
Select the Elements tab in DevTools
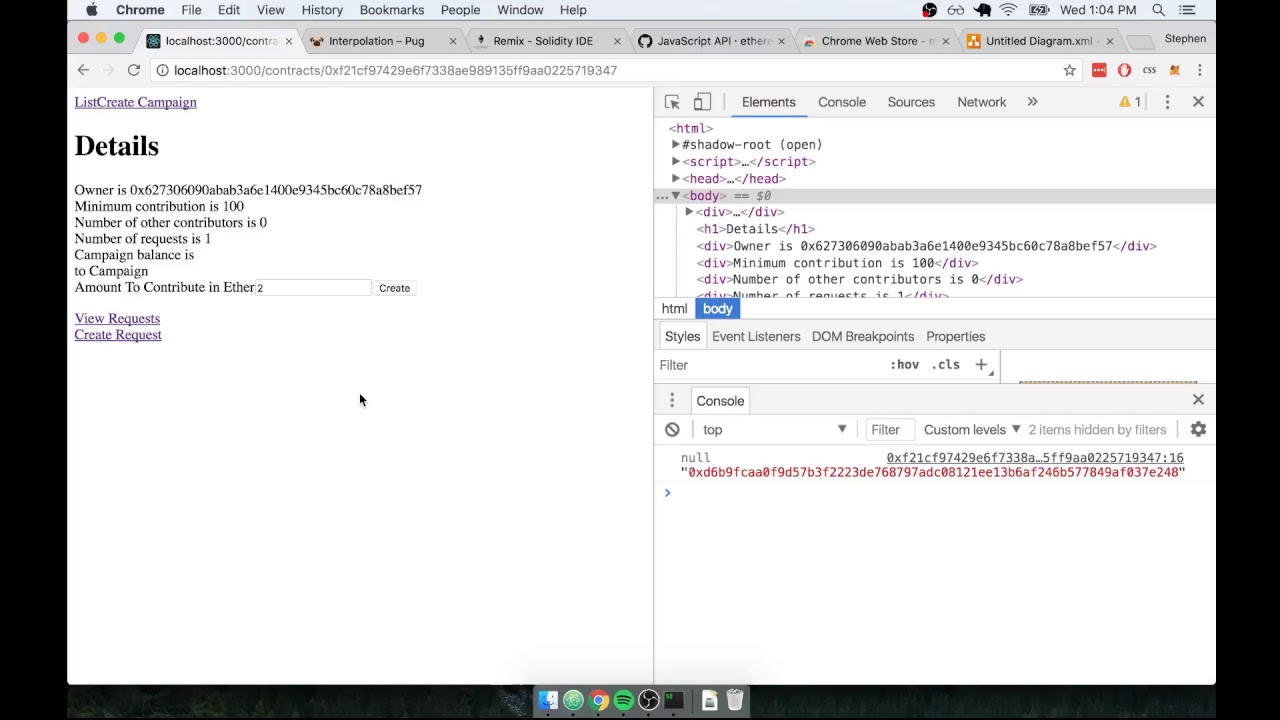pos(768,102)
